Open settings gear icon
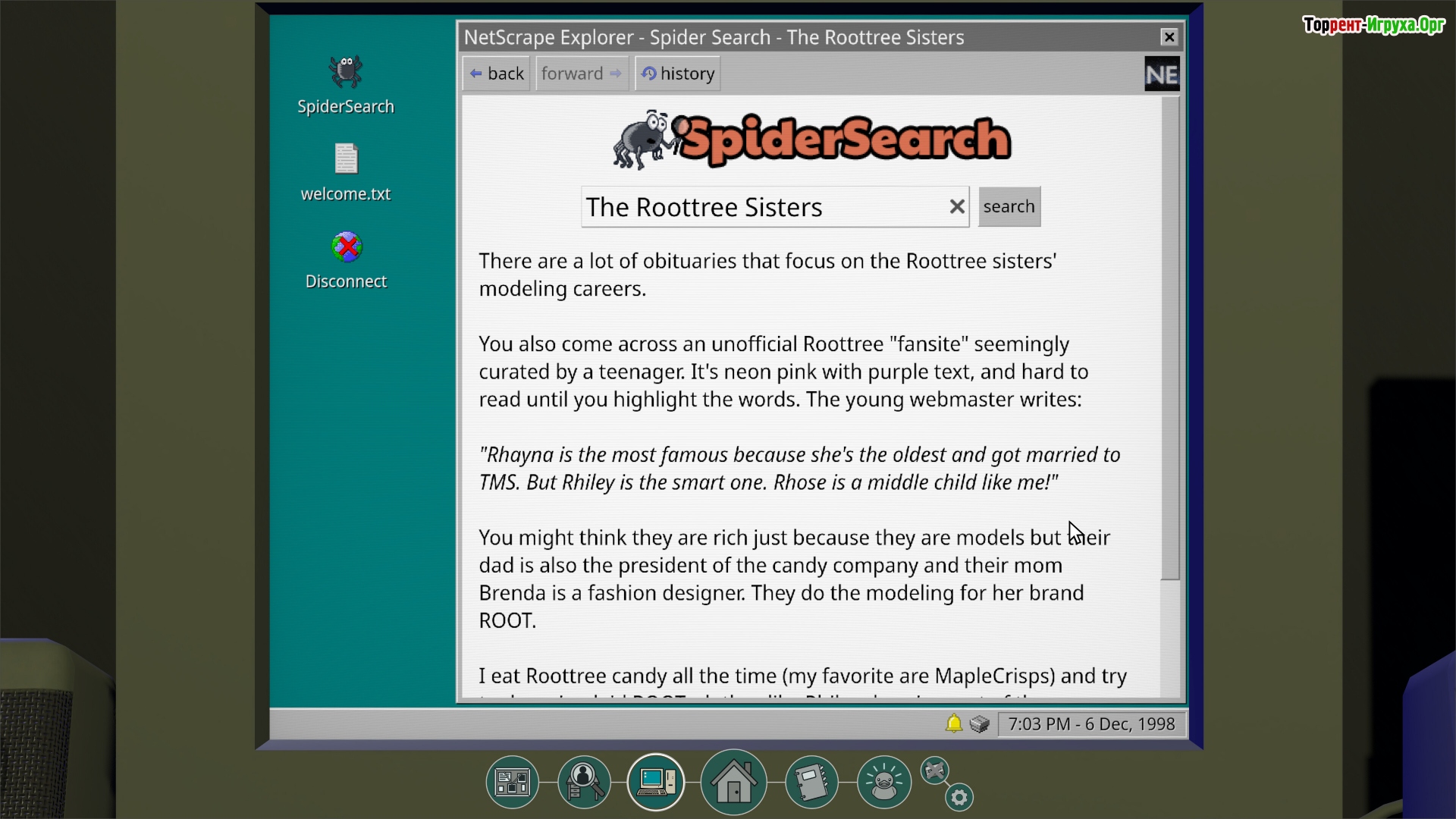The height and width of the screenshot is (819, 1456). (x=959, y=797)
